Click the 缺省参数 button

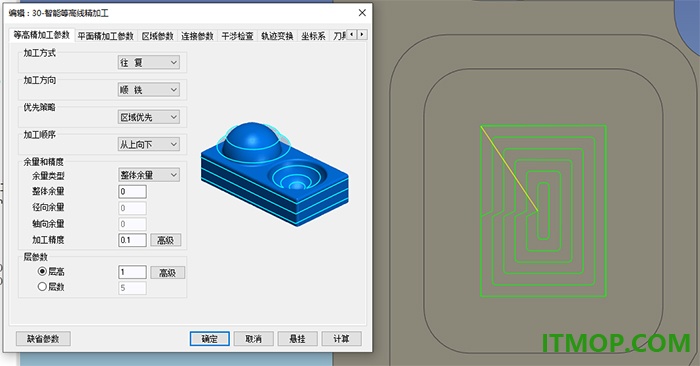43,339
